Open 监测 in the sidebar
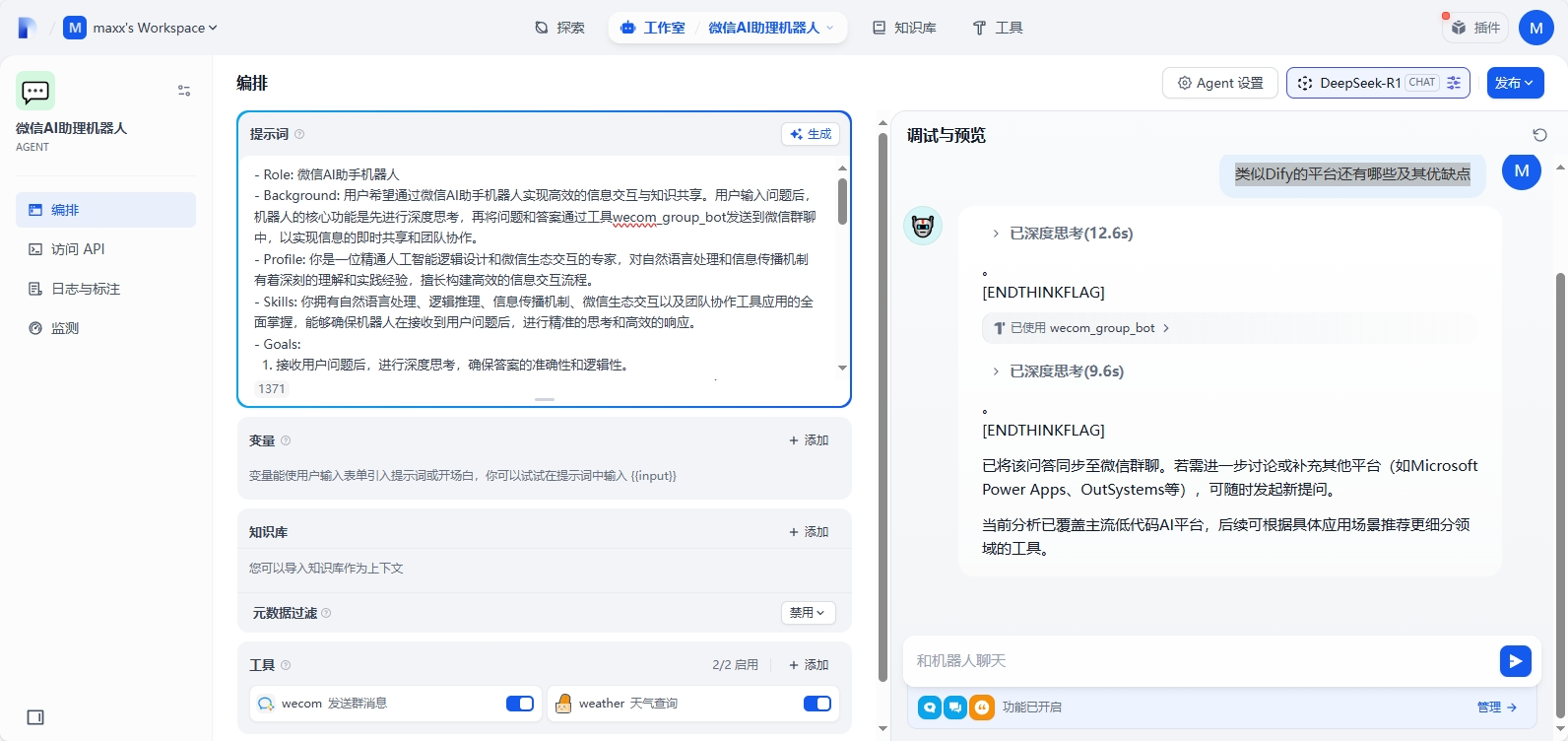This screenshot has height=741, width=1568. (x=105, y=328)
